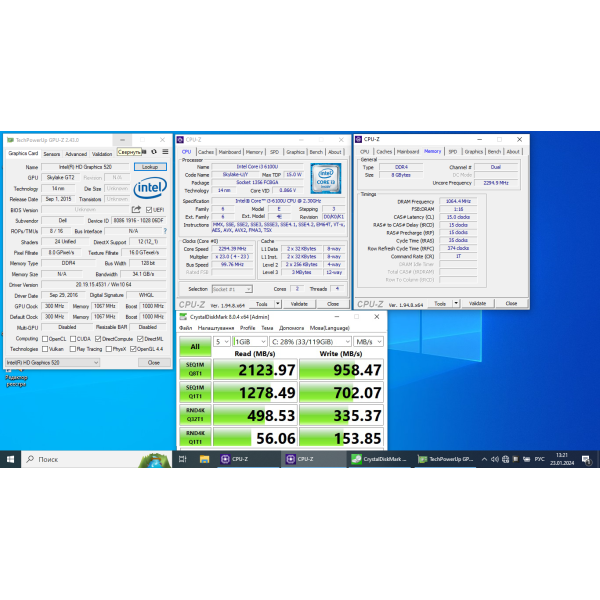Click Close in the right CPU-Z window
Image resolution: width=600 pixels, height=600 pixels.
pos(511,303)
